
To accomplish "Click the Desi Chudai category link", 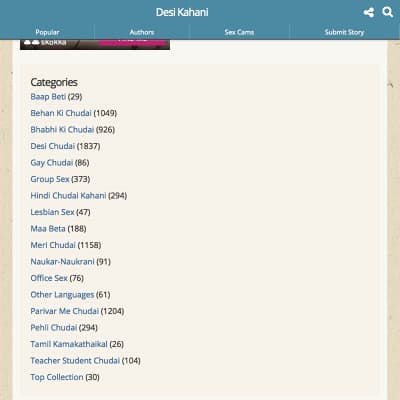I will tap(53, 146).
